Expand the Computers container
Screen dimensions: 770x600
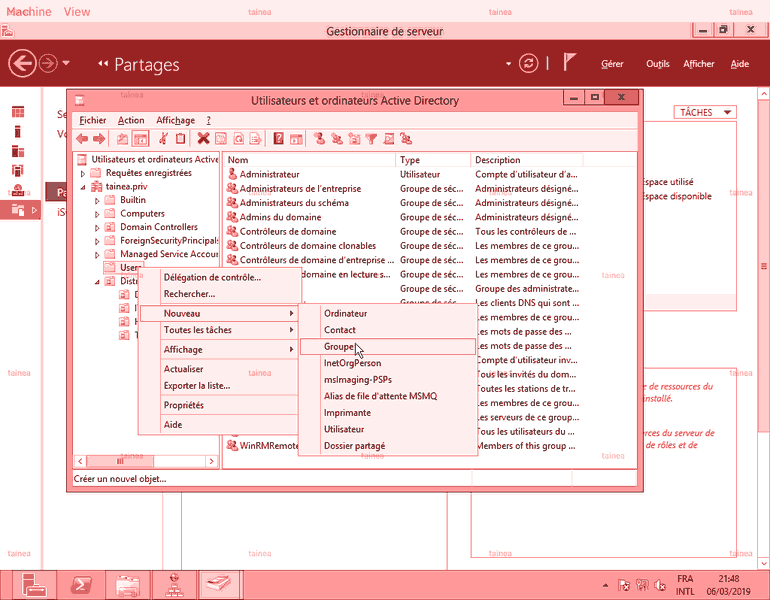[97, 214]
